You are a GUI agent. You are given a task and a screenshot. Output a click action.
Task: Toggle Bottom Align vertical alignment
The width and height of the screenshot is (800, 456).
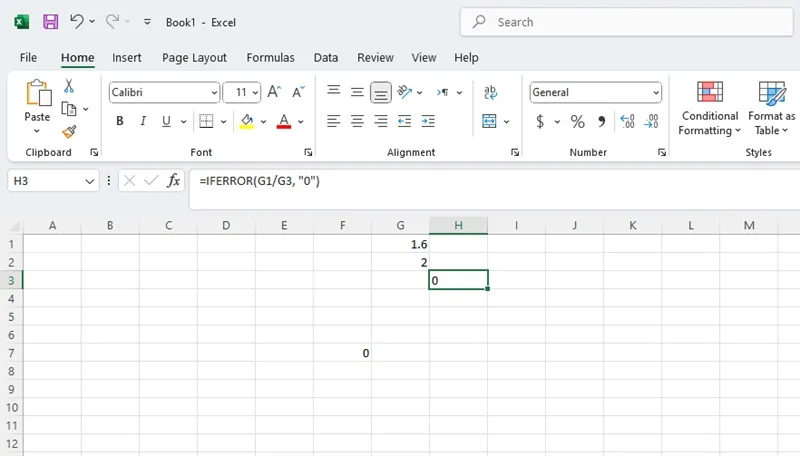381,92
